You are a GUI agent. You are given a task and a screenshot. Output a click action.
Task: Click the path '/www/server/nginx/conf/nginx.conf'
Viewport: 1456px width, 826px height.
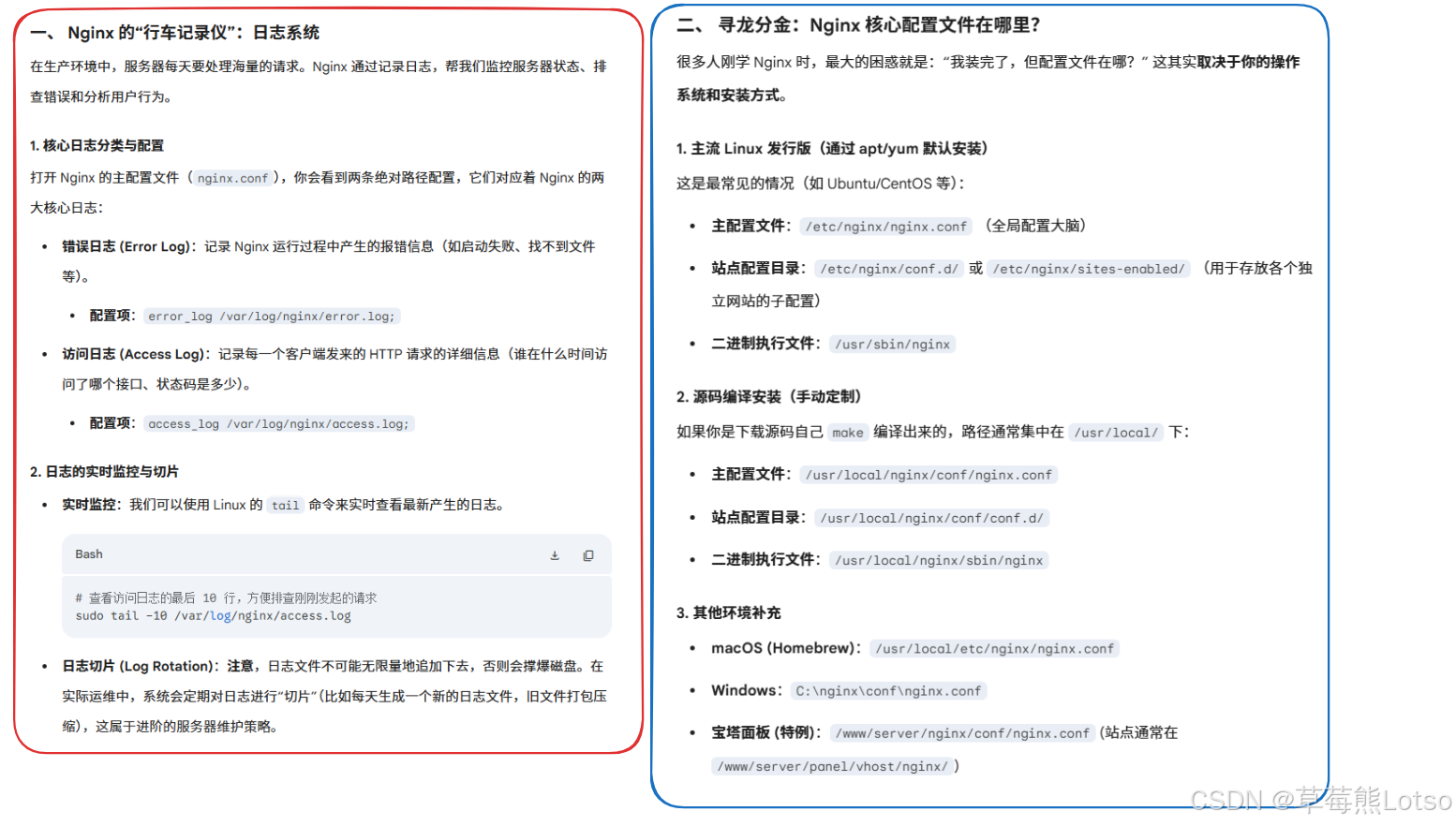[x=963, y=733]
